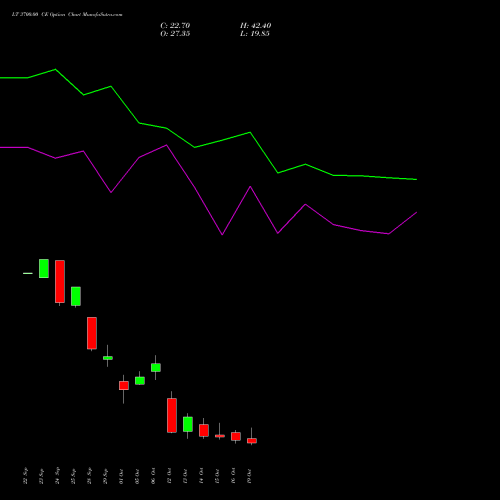Click the flat 22 Sep candlestick dash

pos(28,273)
